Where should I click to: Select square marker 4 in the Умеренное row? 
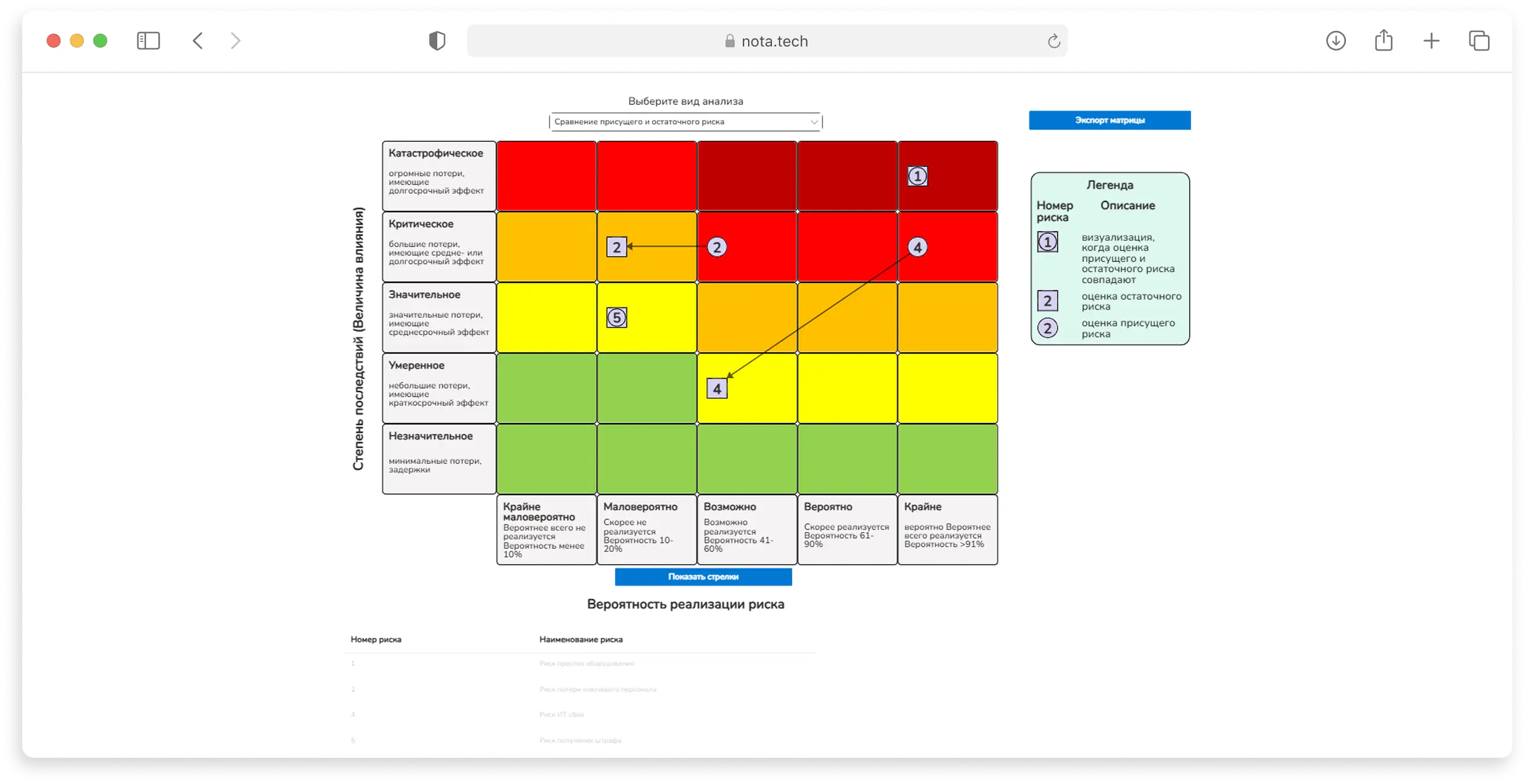[717, 389]
